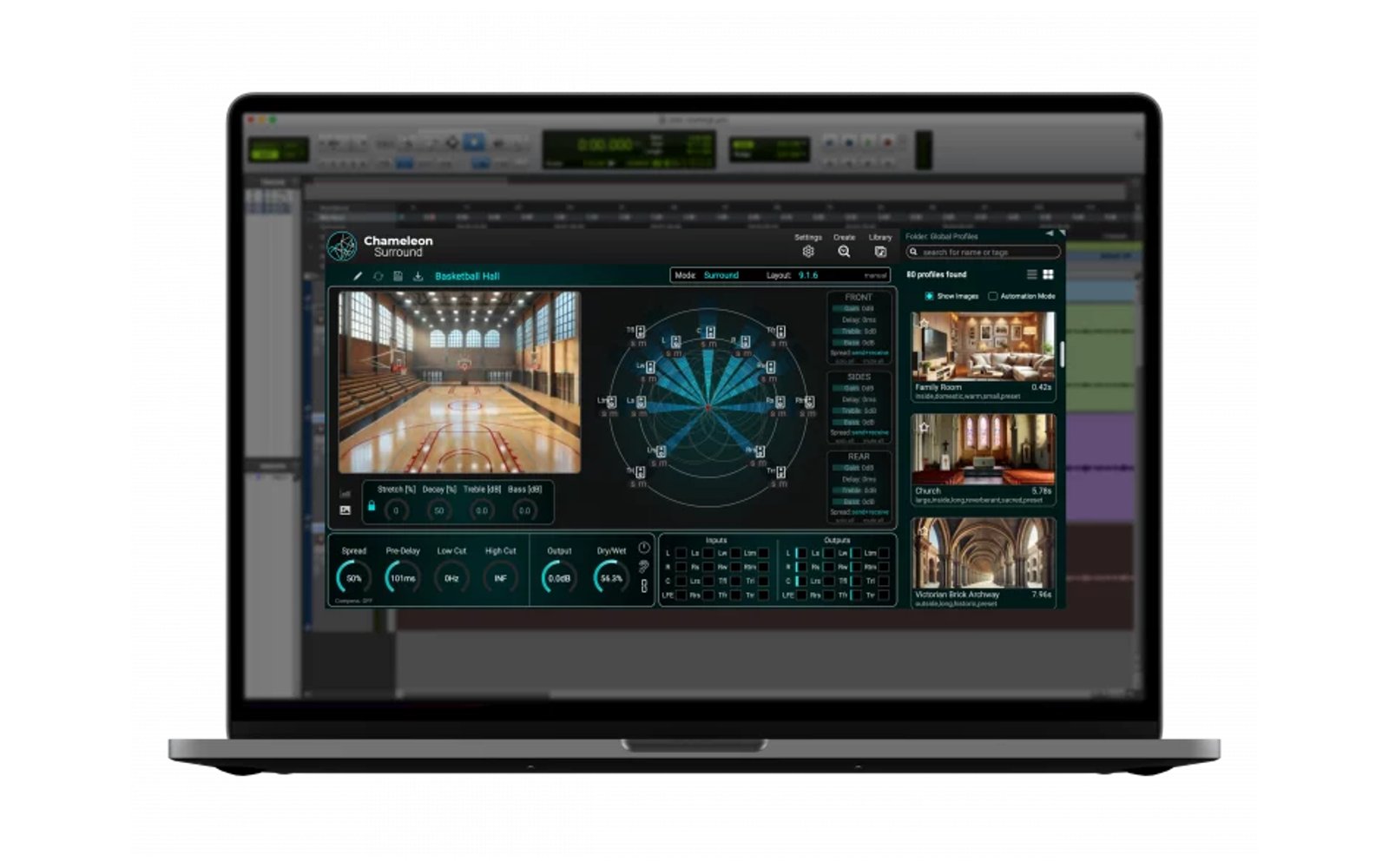Click the picture icon below the hall image

click(x=346, y=510)
